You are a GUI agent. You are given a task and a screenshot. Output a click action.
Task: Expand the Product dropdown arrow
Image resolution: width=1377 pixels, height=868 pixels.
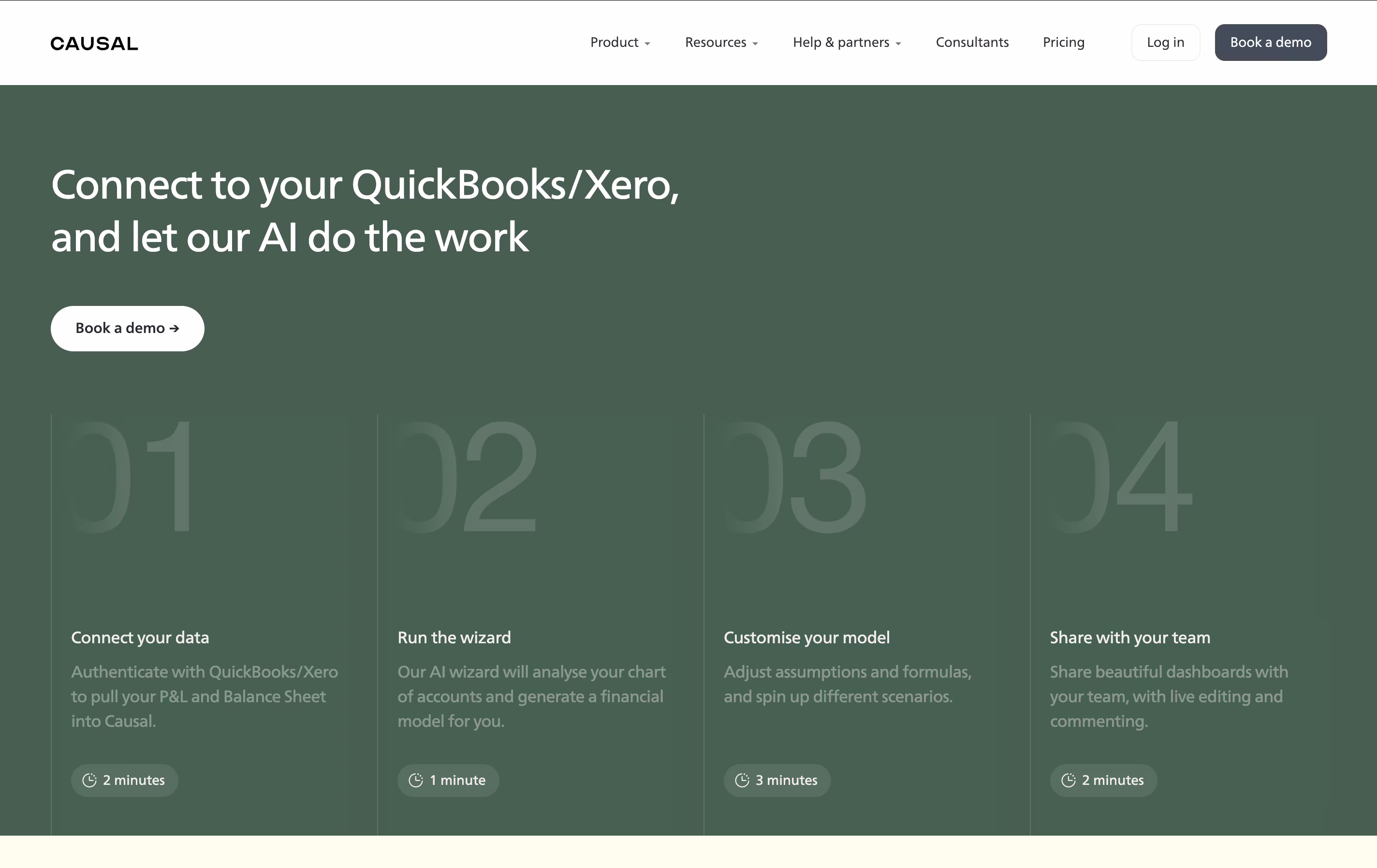click(x=647, y=43)
